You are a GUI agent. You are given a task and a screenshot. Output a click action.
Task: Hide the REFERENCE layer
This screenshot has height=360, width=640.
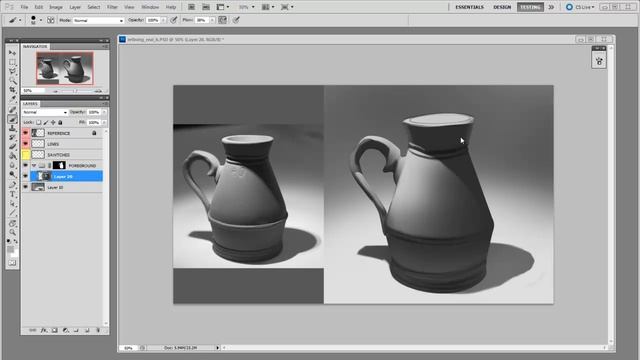(26, 133)
